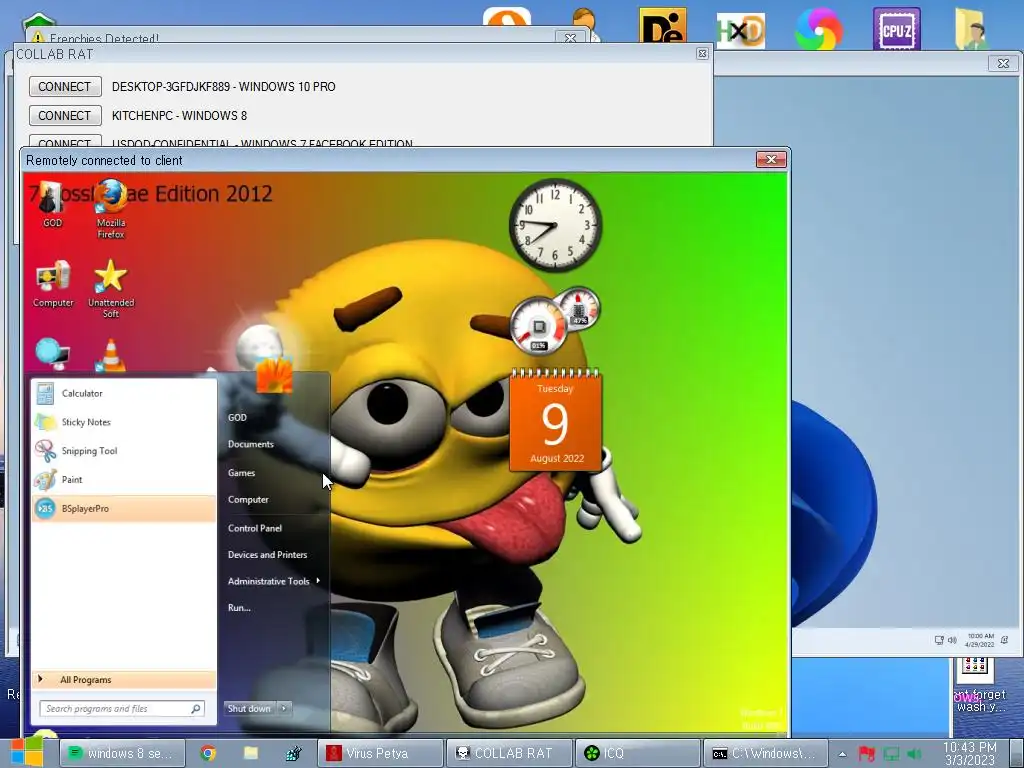Open Documents from the Start menu
1024x768 pixels.
pyautogui.click(x=251, y=444)
